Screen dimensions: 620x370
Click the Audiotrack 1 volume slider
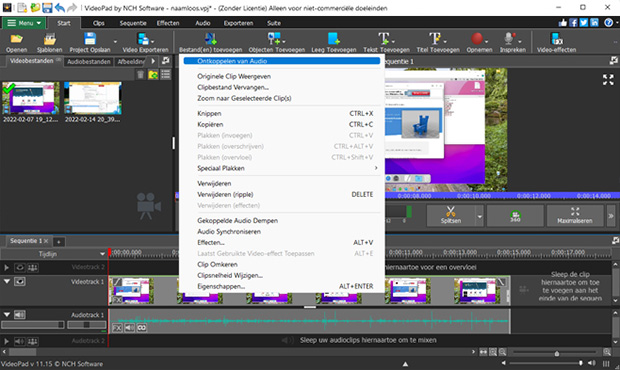point(32,325)
